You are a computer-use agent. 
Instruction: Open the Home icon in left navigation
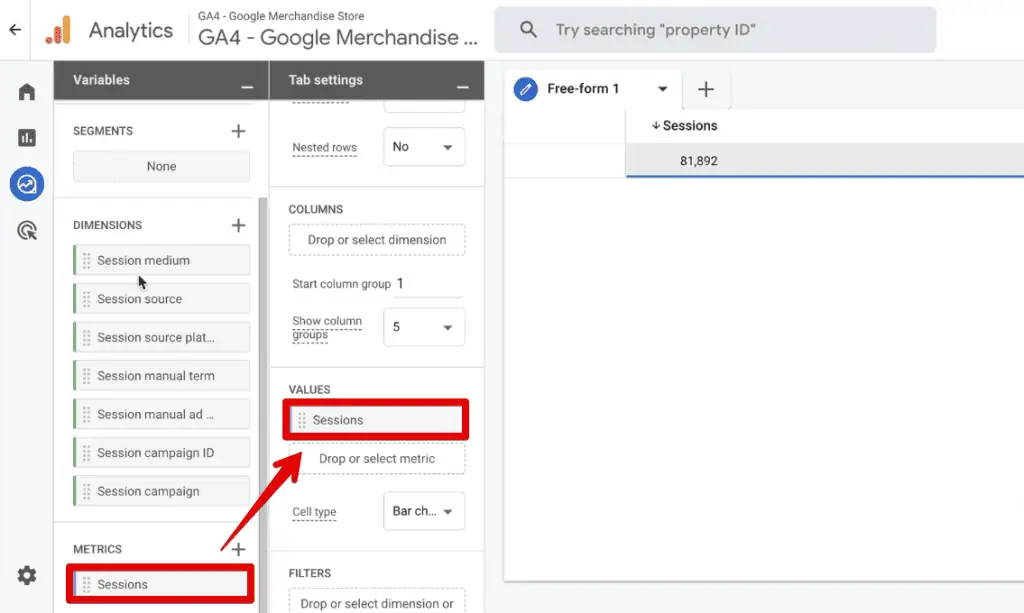26,90
